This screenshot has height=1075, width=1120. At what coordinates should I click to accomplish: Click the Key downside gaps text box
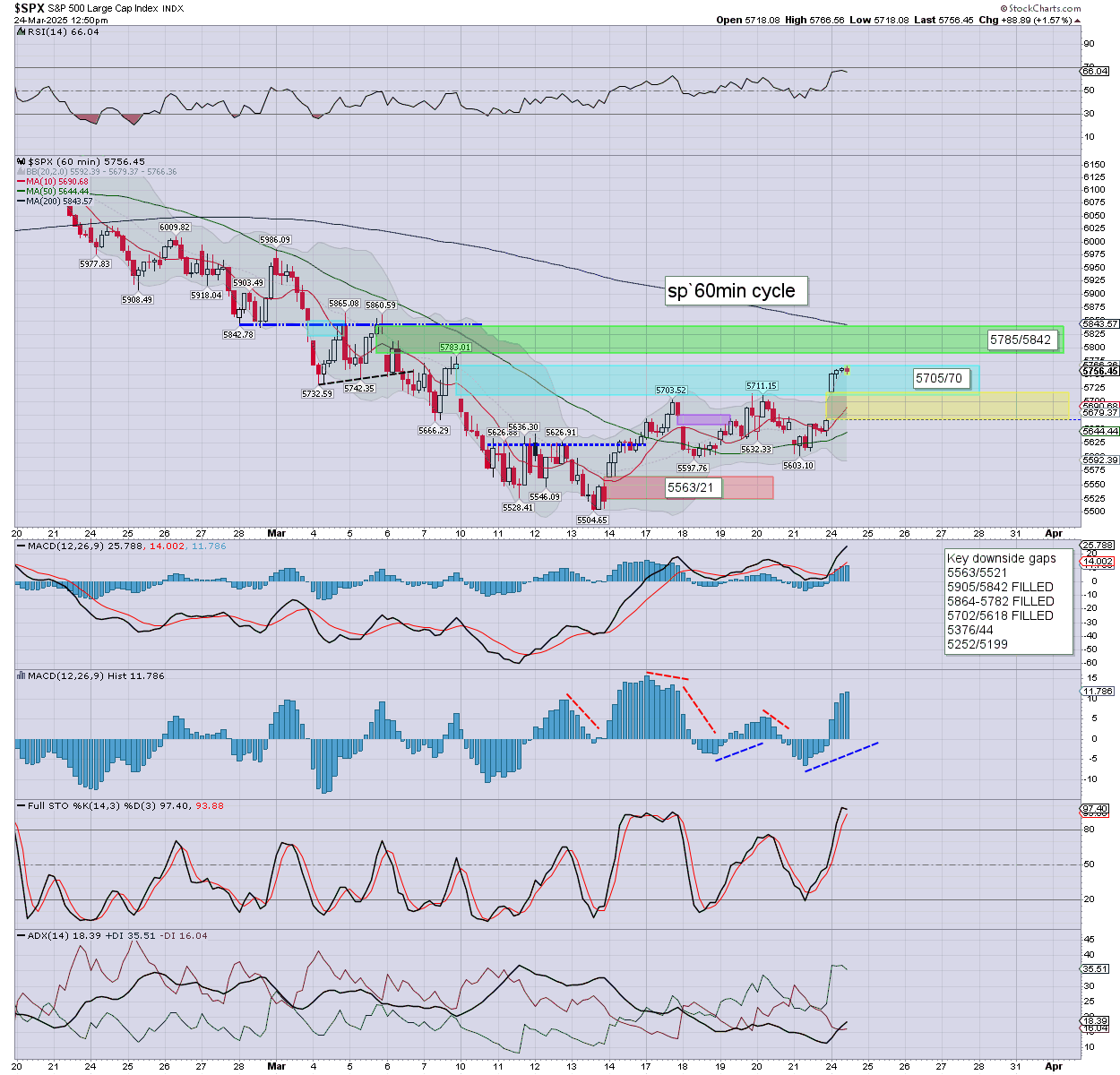tap(1007, 601)
